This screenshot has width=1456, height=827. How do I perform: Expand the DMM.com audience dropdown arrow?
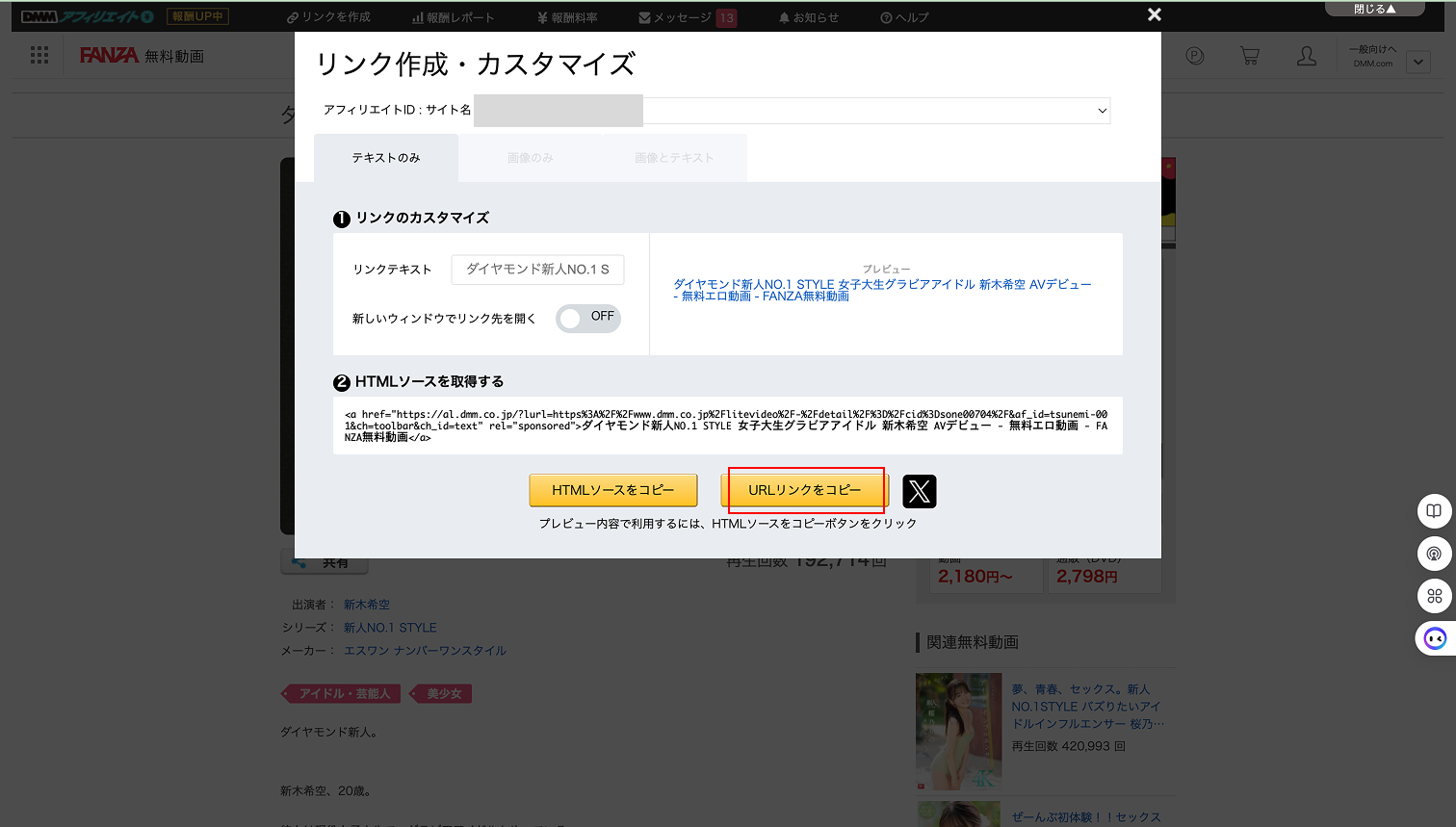[1418, 63]
